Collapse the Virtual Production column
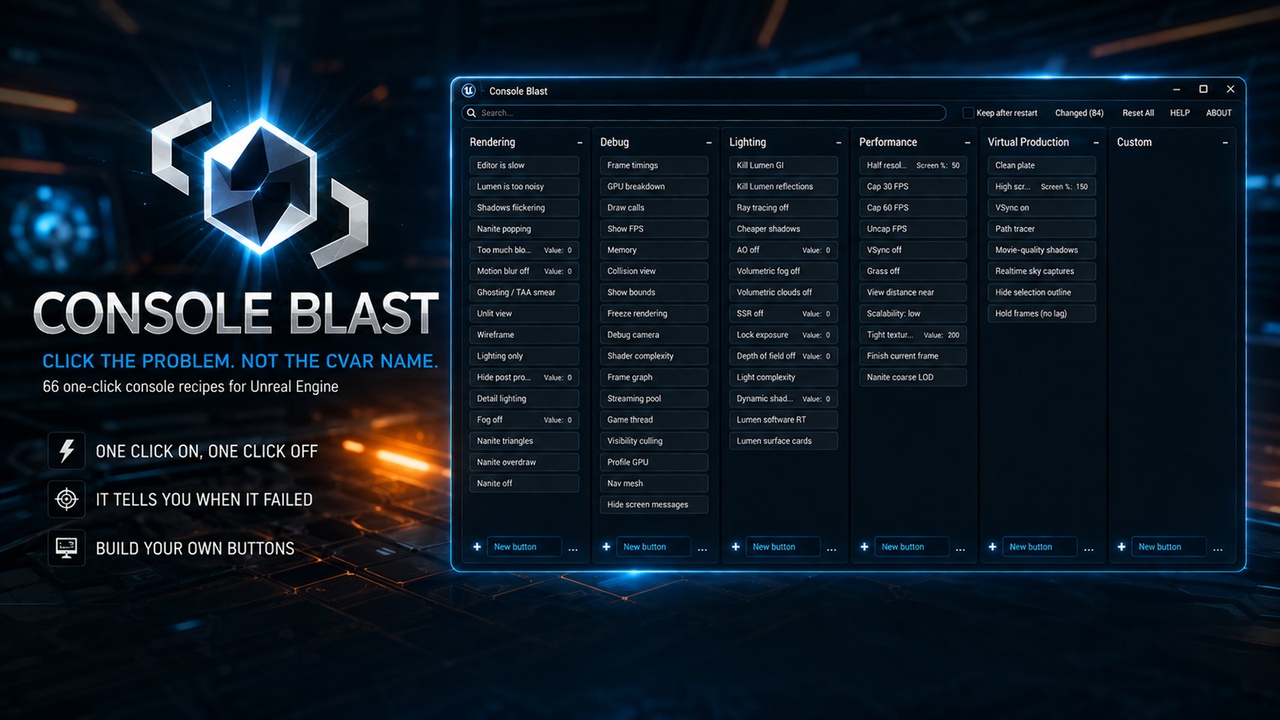Image resolution: width=1280 pixels, height=720 pixels. tap(1096, 143)
